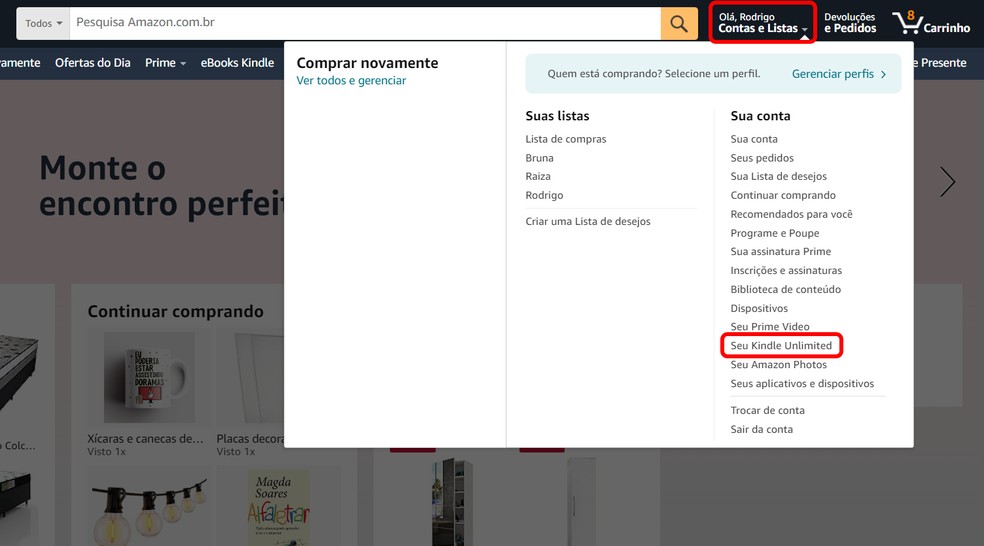This screenshot has width=984, height=546.
Task: Open the Sua conta menu link
Action: coord(754,139)
